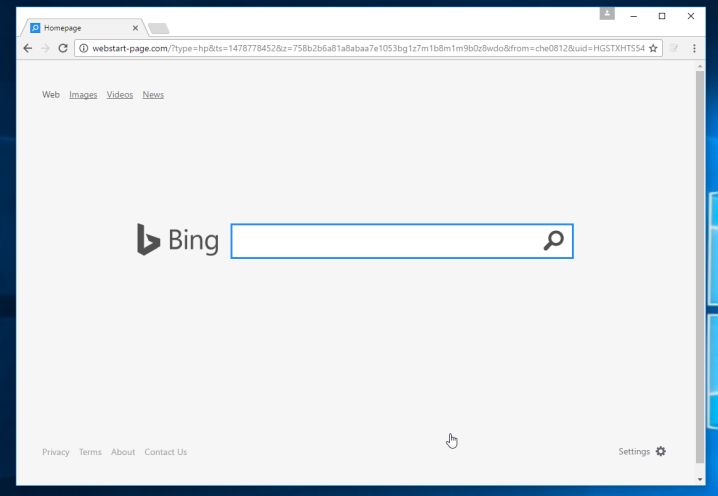Click the scrollbar down arrow
718x496 pixels.
click(x=700, y=480)
